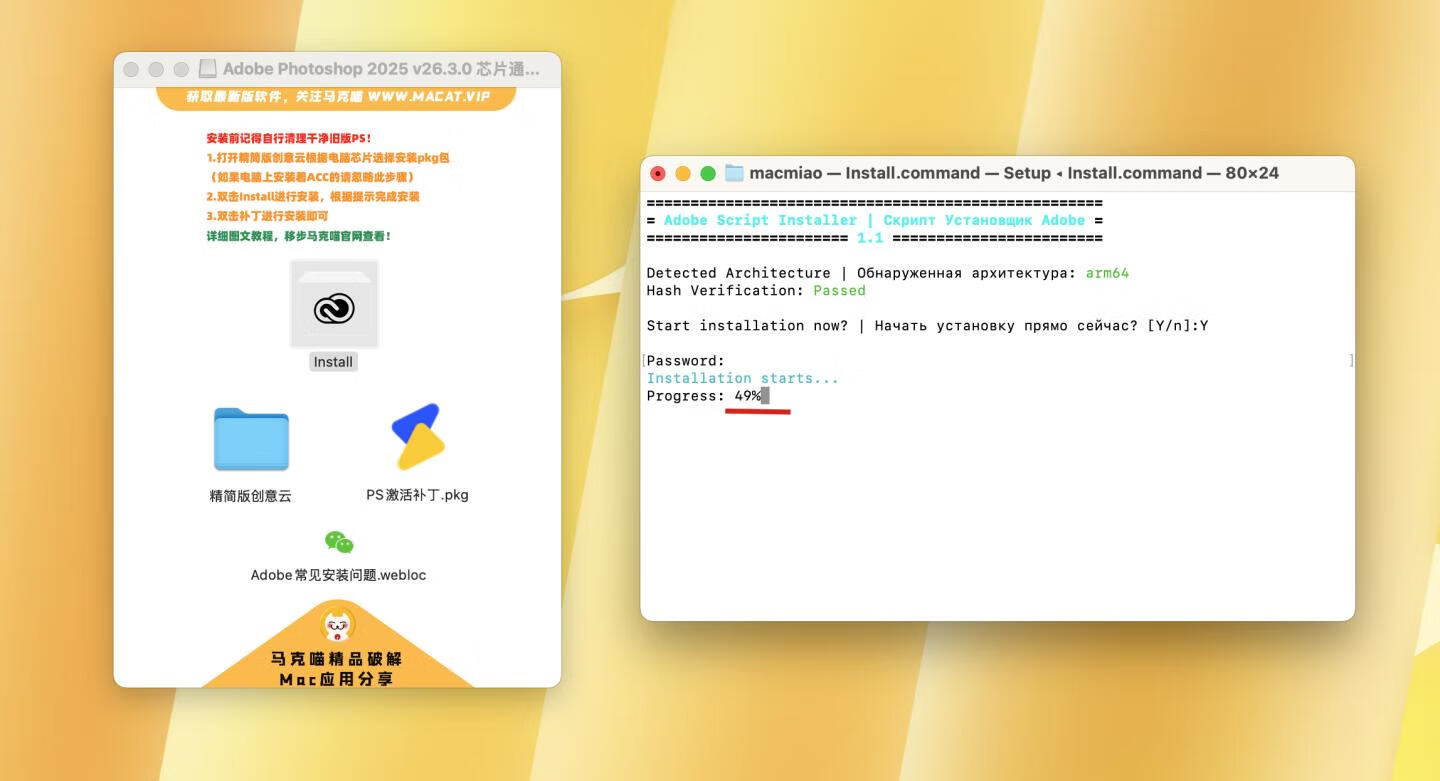Click folder proxy icon in Terminal title bar
The width and height of the screenshot is (1440, 781).
[734, 173]
